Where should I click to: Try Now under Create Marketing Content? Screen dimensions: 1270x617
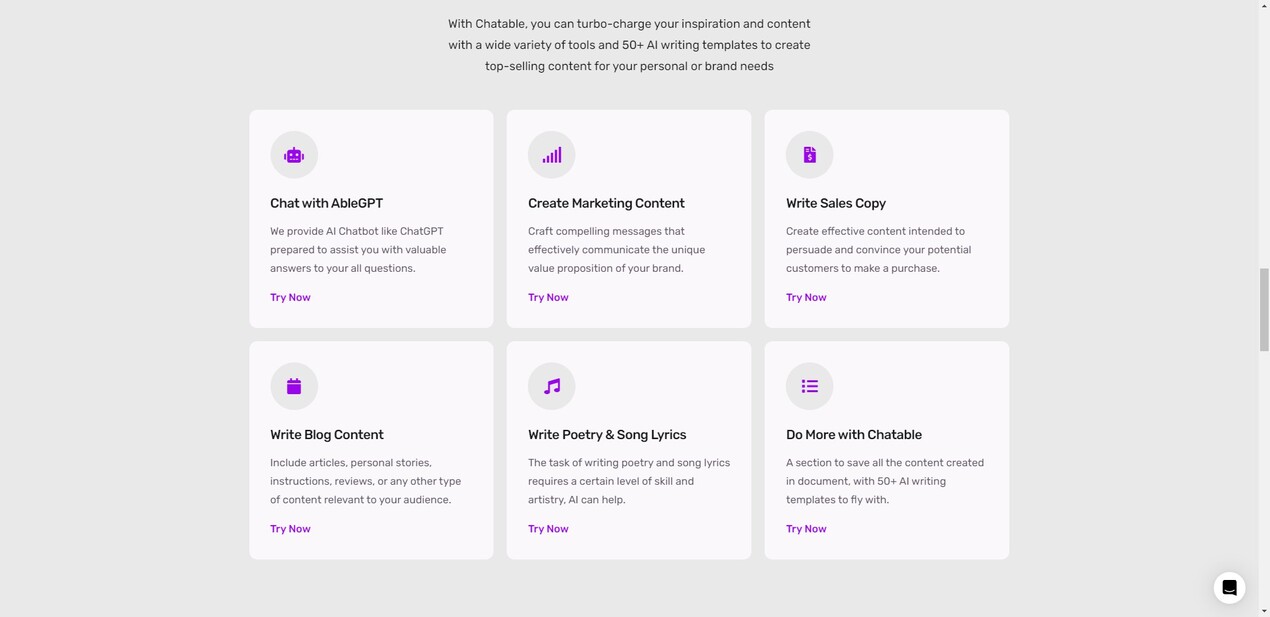click(x=548, y=297)
